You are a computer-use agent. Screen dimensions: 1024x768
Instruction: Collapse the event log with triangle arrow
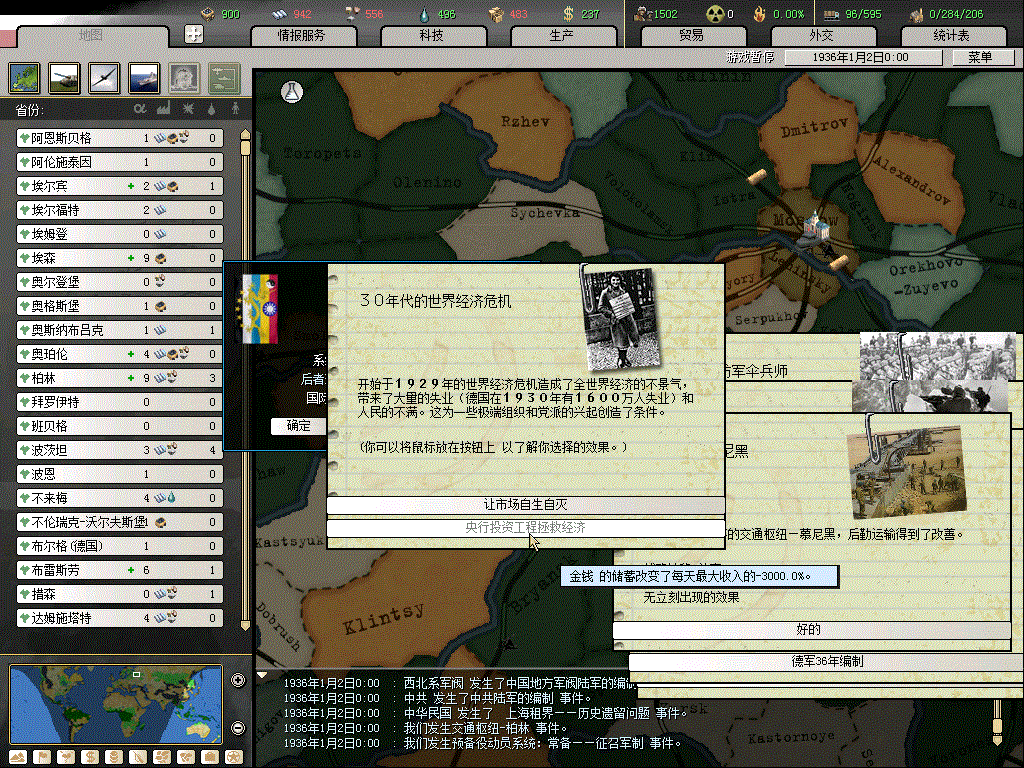pyautogui.click(x=263, y=675)
